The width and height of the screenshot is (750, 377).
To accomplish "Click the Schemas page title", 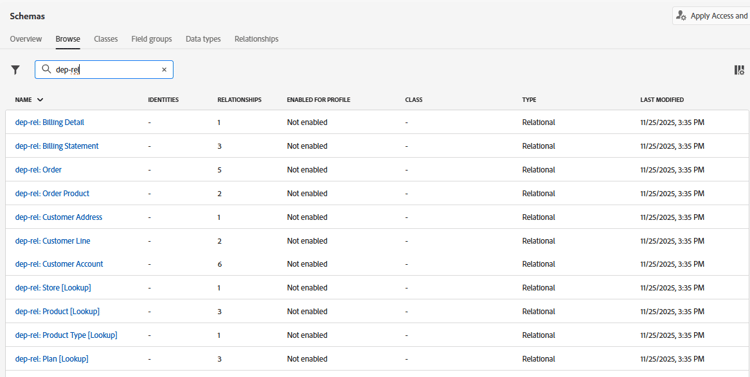I will coord(27,16).
